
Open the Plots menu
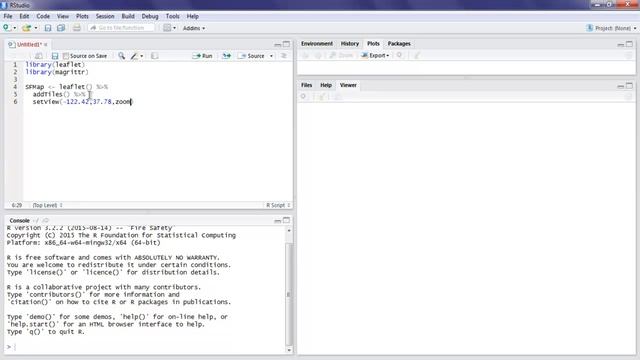click(82, 16)
